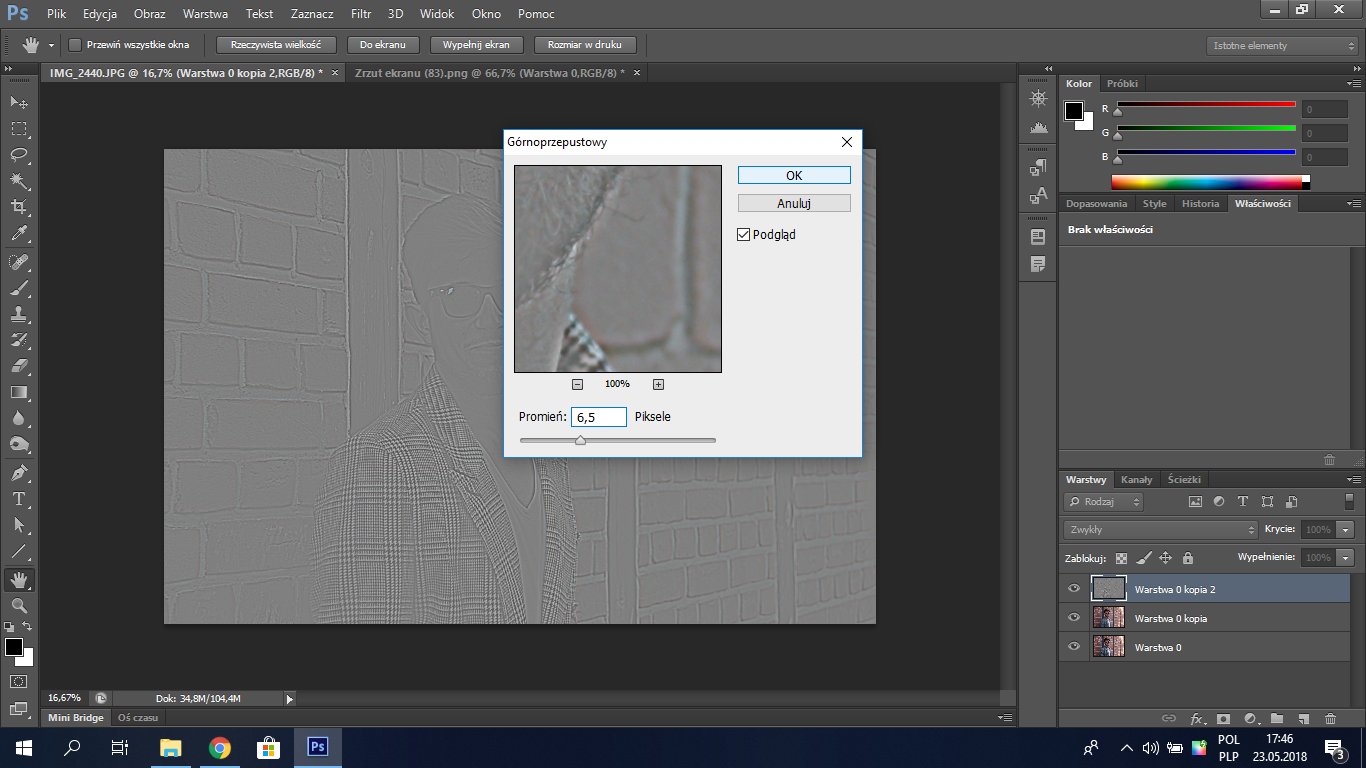Image resolution: width=1366 pixels, height=768 pixels.
Task: Open the Istotne elementy workspace dropdown
Action: pyautogui.click(x=1282, y=46)
